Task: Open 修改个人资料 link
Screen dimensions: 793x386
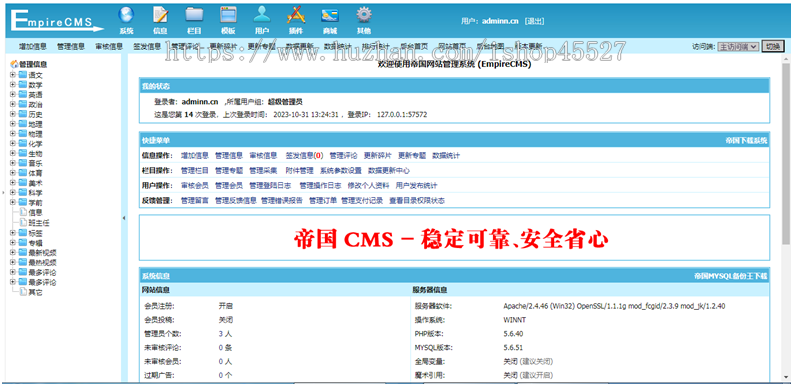Action: coord(368,185)
